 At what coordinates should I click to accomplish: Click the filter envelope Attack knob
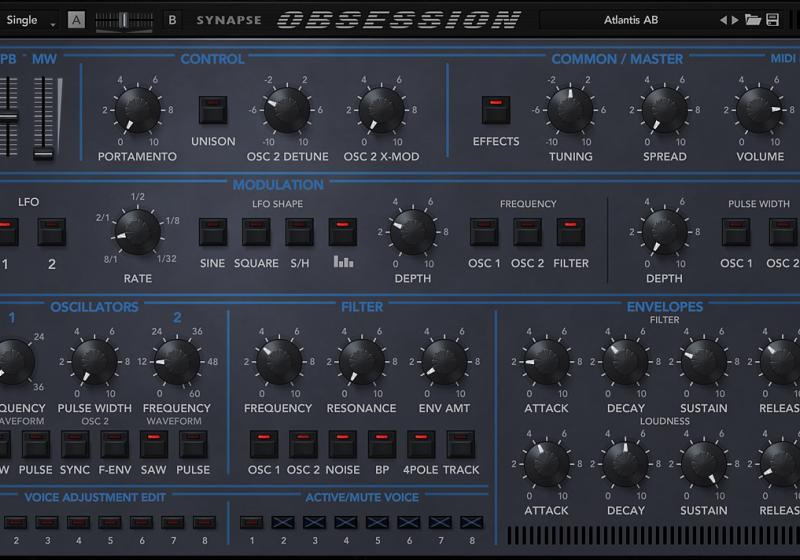click(x=546, y=362)
